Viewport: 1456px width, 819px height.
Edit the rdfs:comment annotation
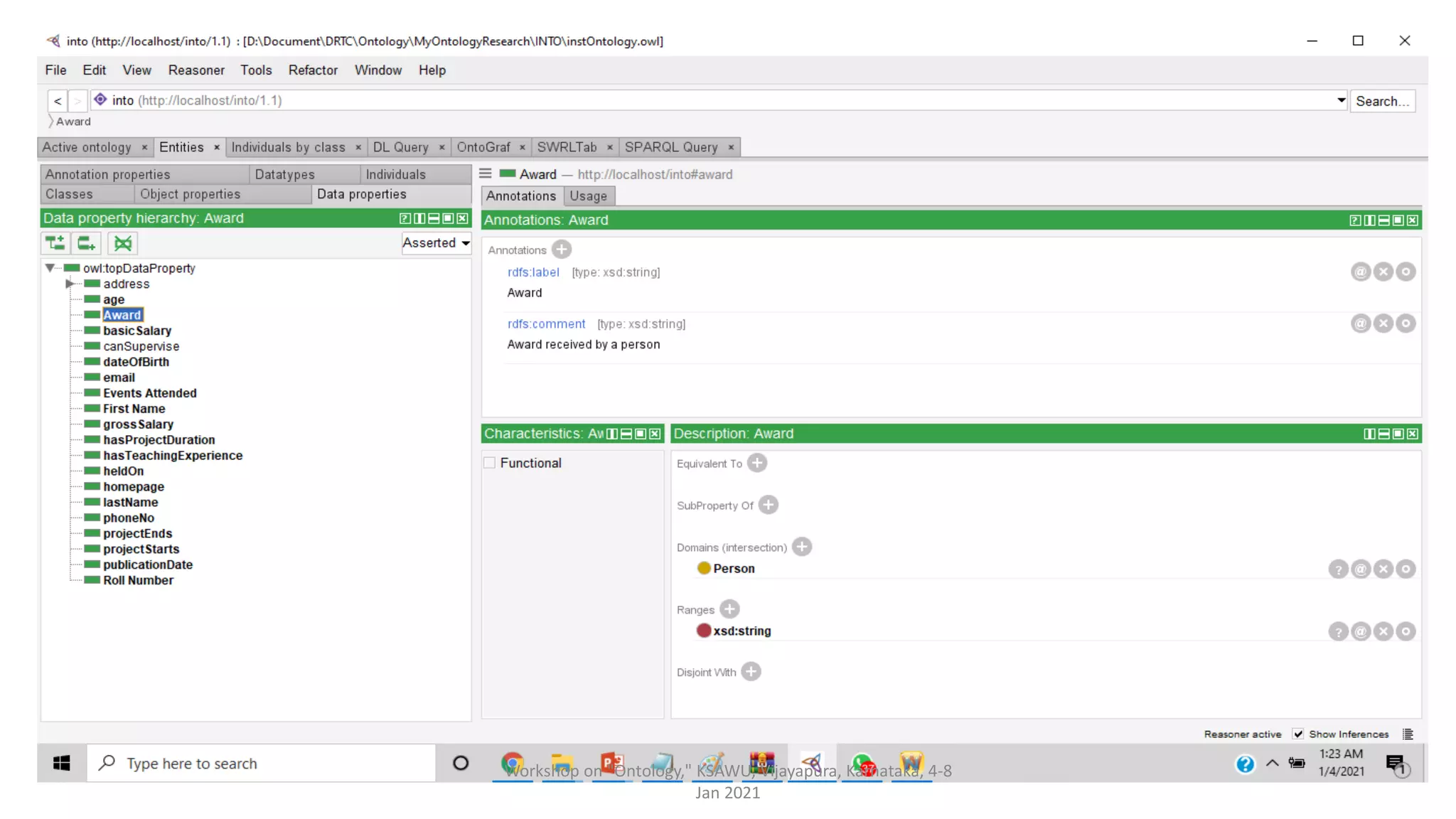(1406, 323)
